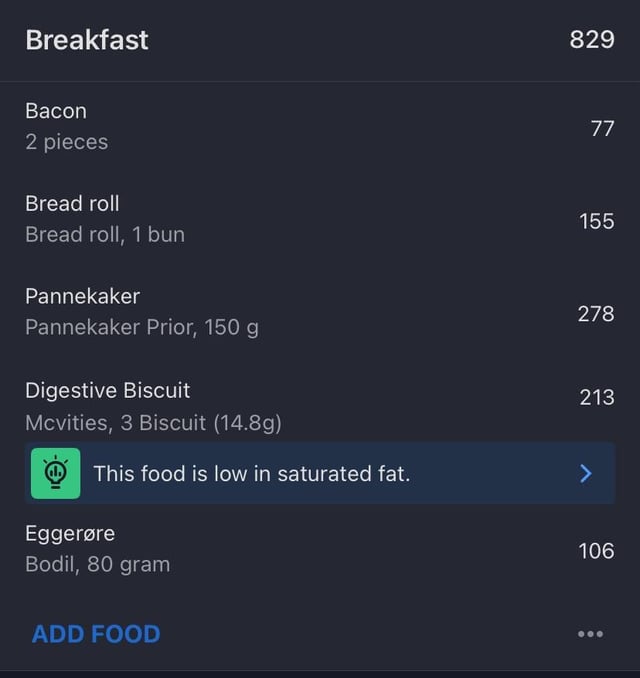Open the Bread roll food entry
This screenshot has width=640, height=678.
pos(72,204)
